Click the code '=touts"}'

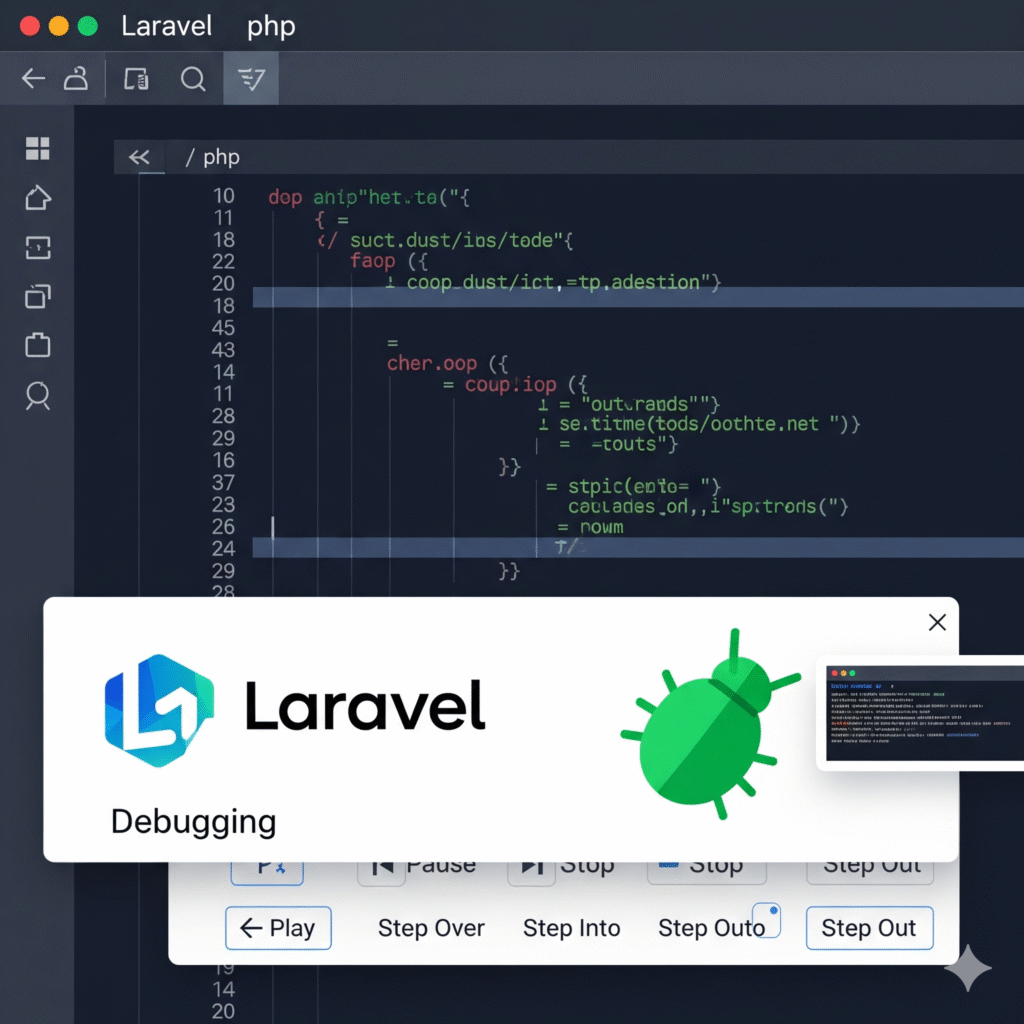[635, 445]
